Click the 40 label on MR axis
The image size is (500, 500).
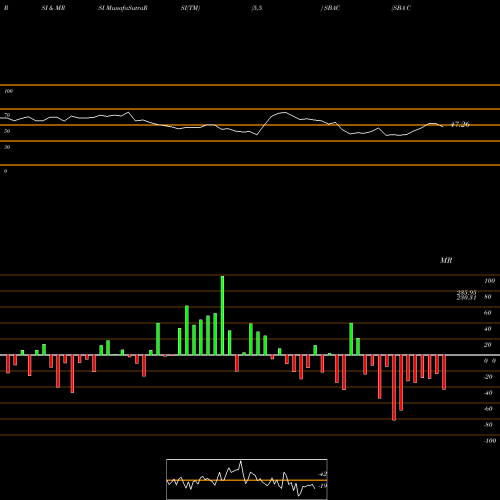[488, 329]
